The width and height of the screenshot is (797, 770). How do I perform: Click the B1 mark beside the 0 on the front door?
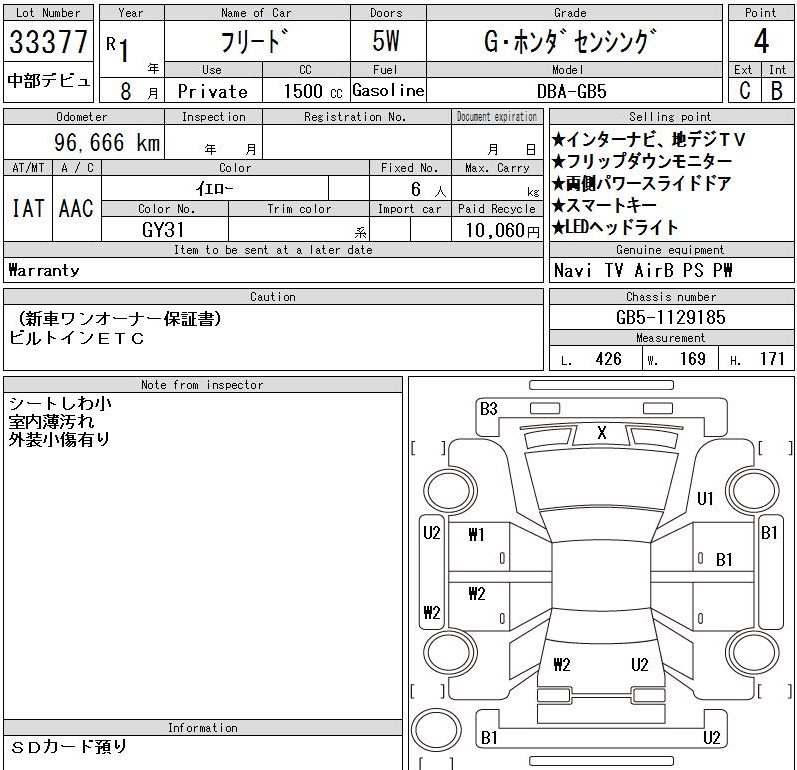click(x=724, y=560)
